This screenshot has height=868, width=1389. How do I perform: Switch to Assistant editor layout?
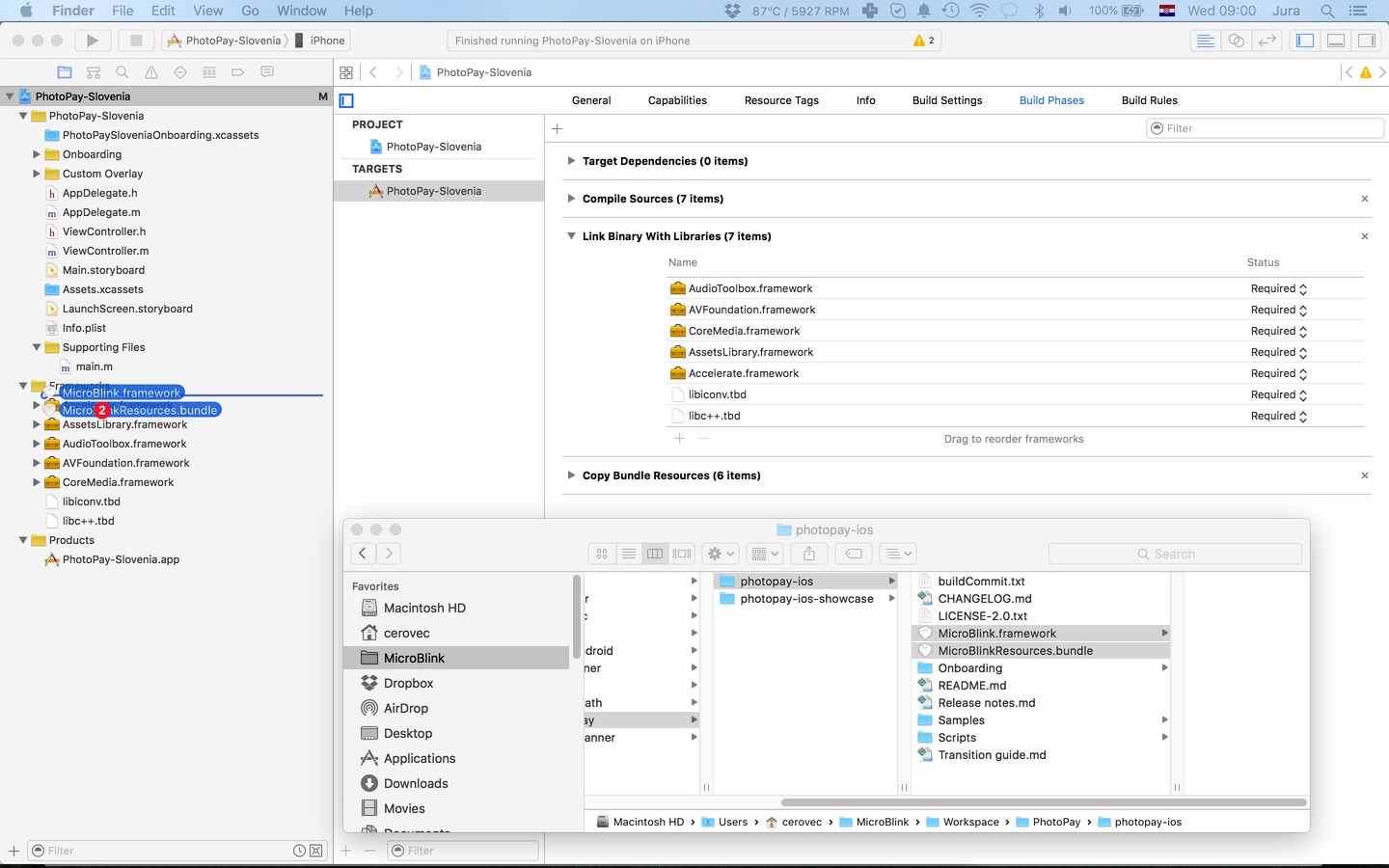point(1236,41)
